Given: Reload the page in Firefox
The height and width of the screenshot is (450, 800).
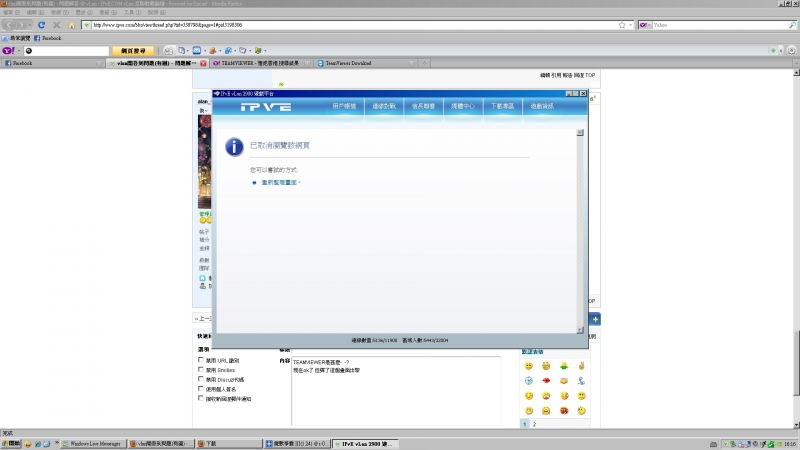Looking at the screenshot, I should 41,24.
